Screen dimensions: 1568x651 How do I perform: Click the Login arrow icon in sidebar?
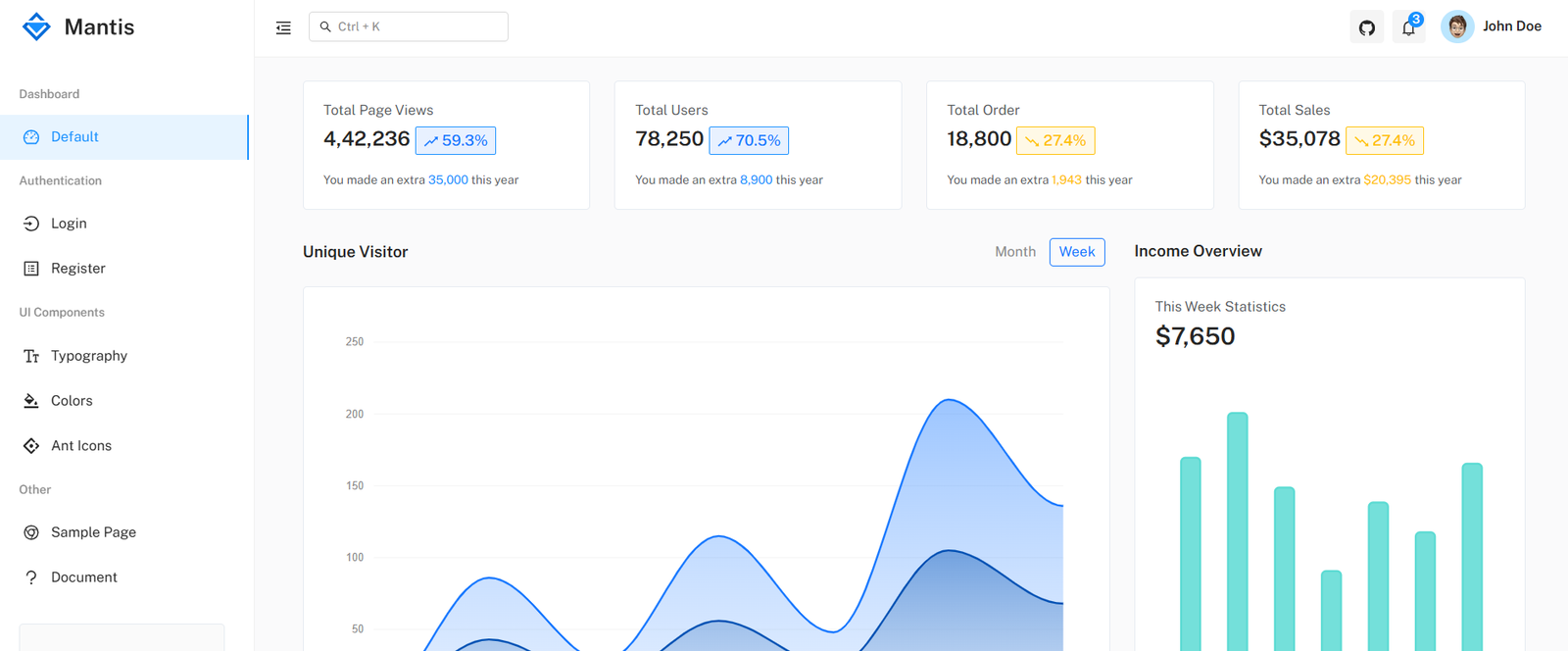(31, 224)
